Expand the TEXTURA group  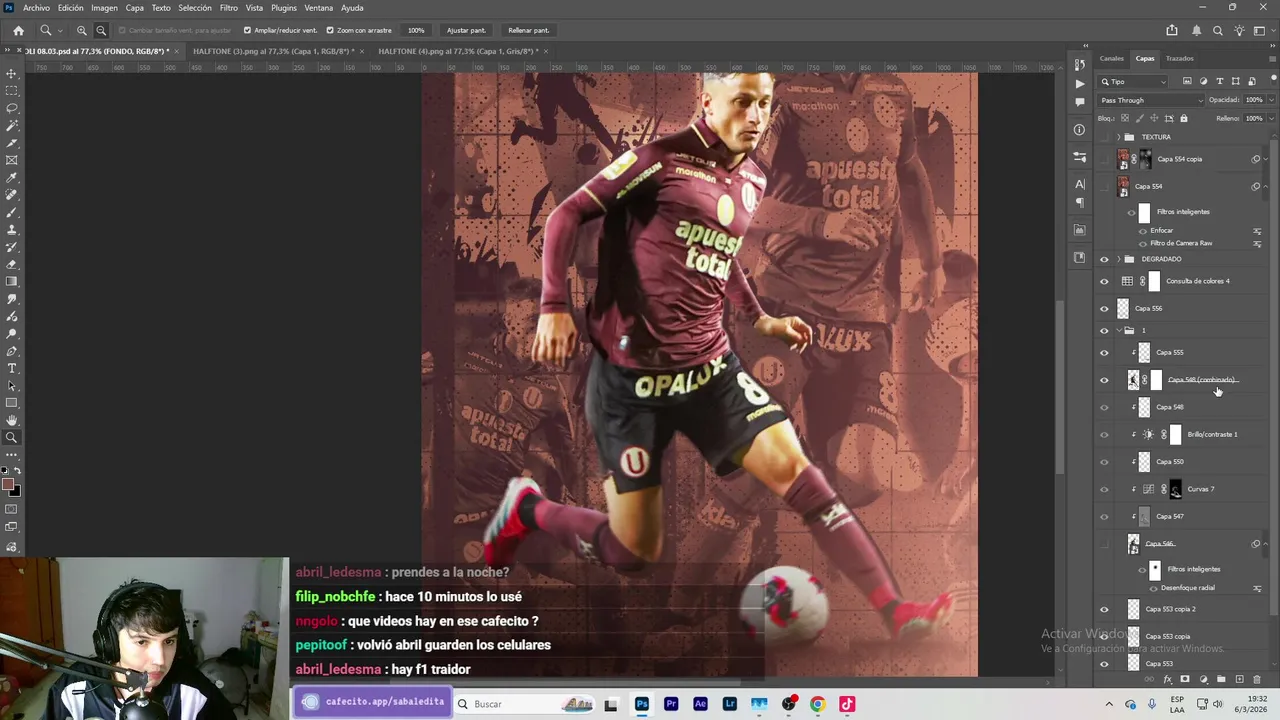1118,137
